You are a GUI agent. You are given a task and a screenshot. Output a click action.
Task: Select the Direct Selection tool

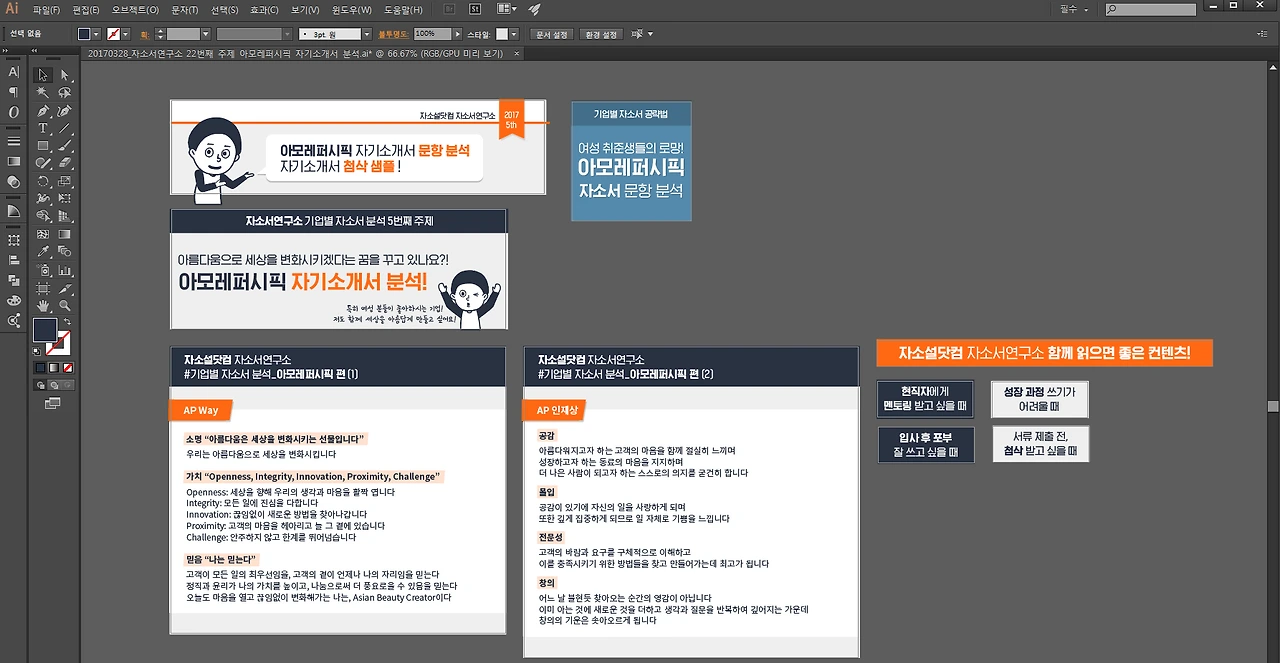tap(65, 75)
